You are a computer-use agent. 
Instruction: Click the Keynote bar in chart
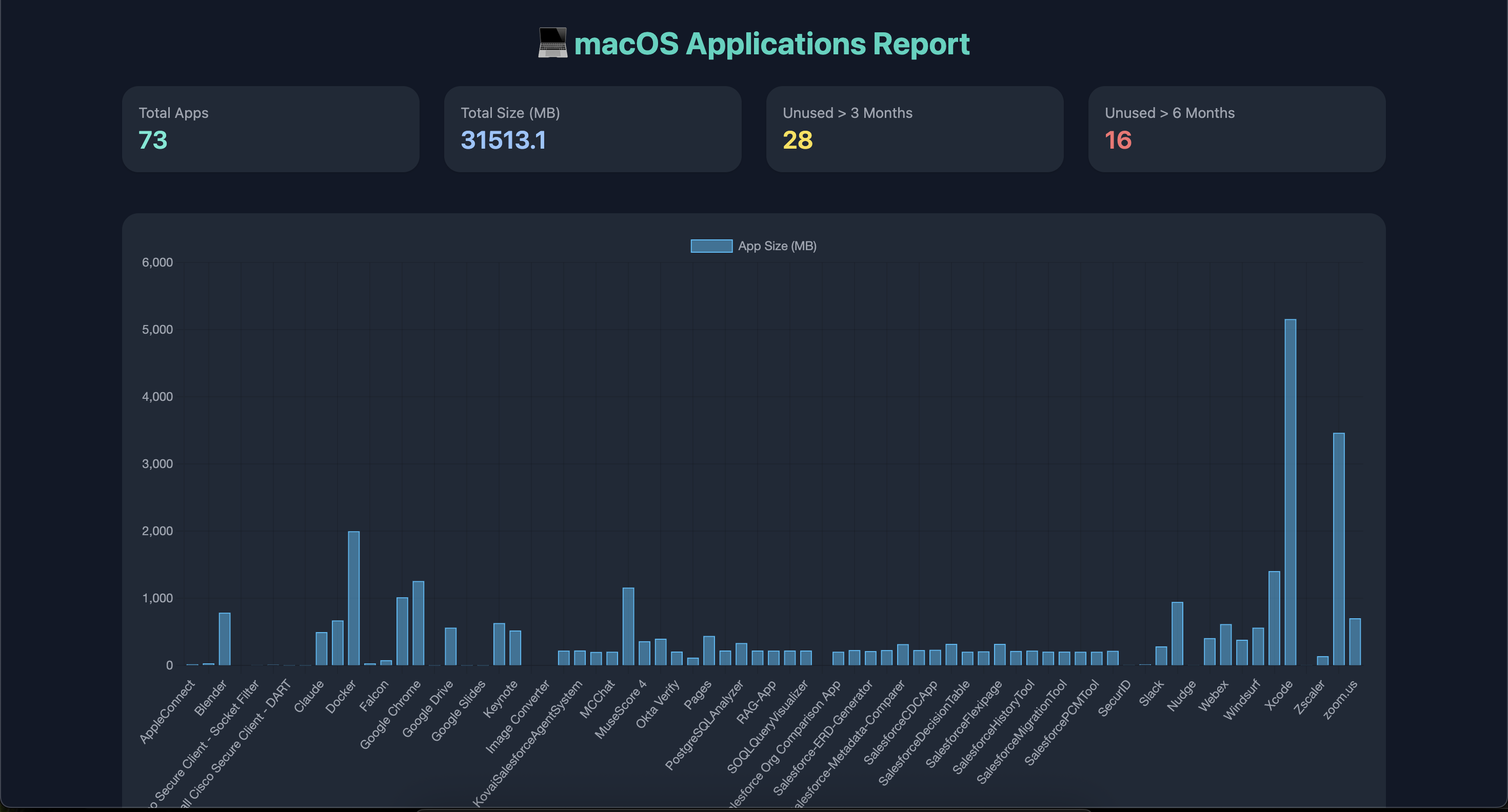coord(515,647)
